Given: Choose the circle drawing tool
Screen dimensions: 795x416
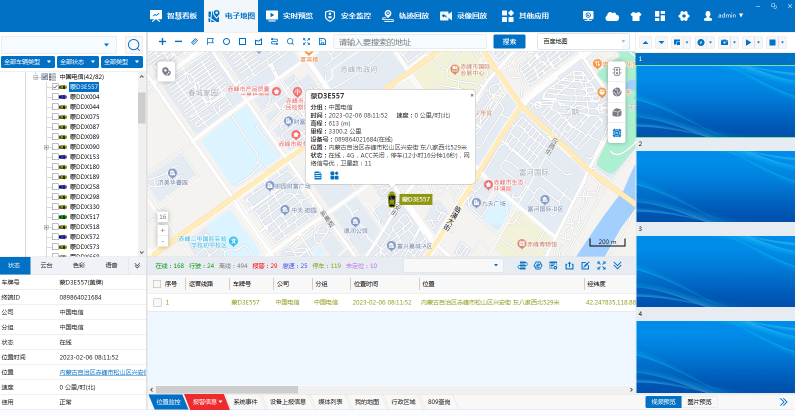Looking at the screenshot, I should click(226, 42).
